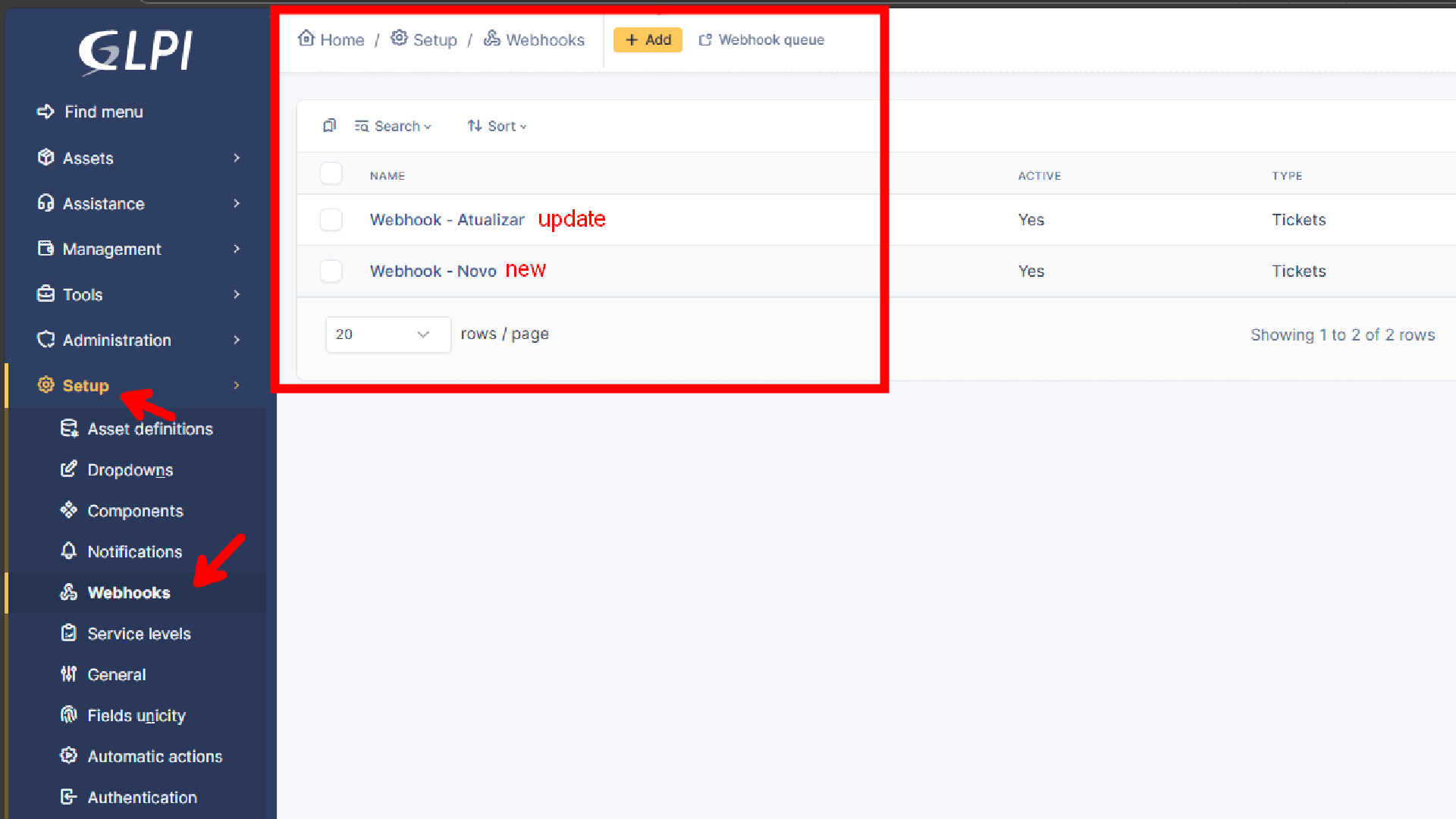1456x819 pixels.
Task: Tick the Webhook - Atualizar row checkbox
Action: pos(331,220)
